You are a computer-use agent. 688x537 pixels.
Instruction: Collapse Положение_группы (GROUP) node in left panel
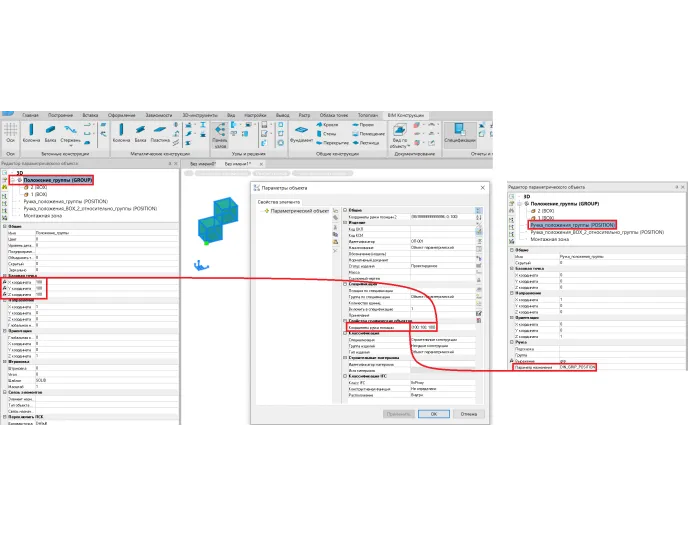[13, 180]
